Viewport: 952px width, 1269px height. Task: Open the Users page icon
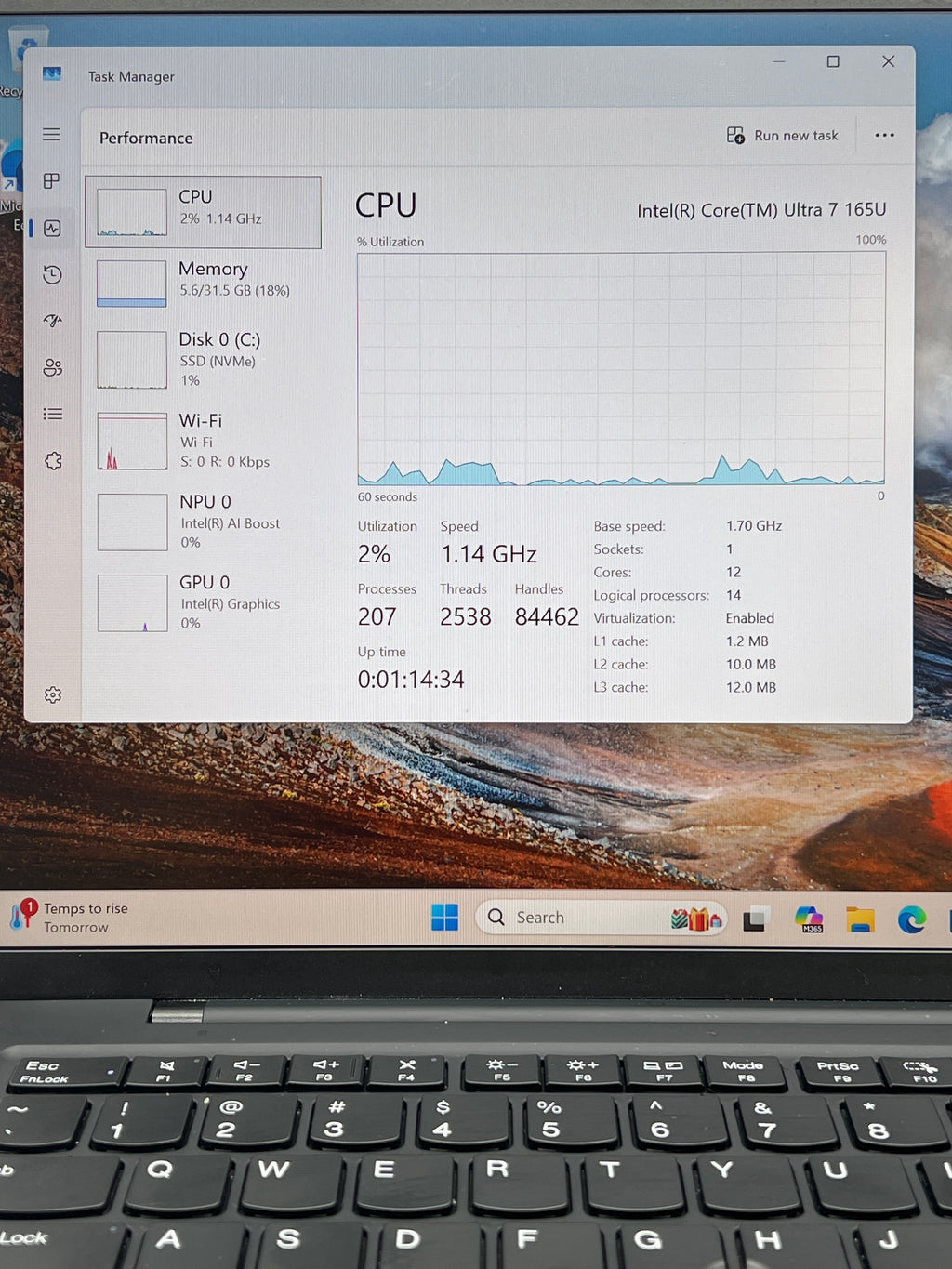pos(52,367)
